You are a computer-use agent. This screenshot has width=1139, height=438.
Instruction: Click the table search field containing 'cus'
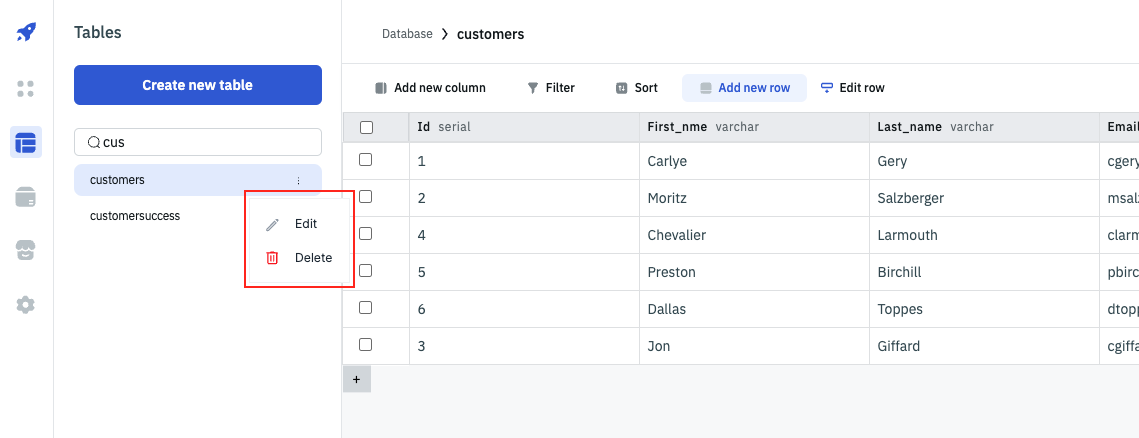point(198,142)
